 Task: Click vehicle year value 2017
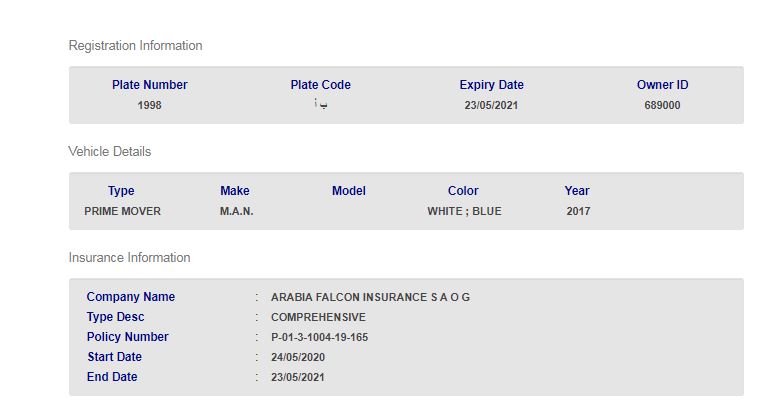[578, 211]
